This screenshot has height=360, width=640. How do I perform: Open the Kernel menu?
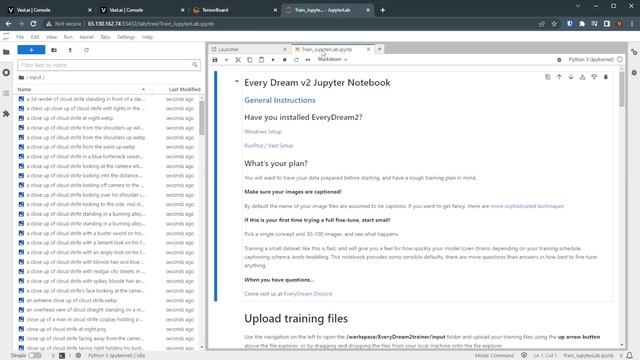tap(87, 37)
